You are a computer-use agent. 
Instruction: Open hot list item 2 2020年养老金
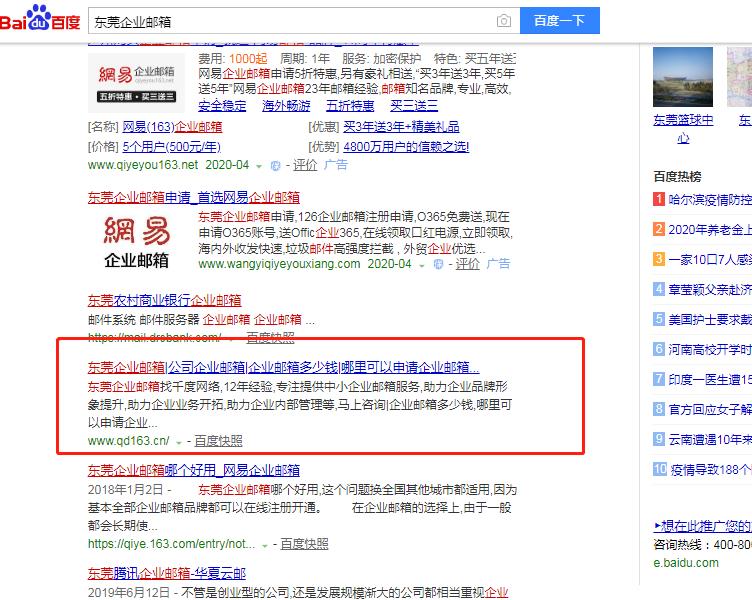pos(710,230)
